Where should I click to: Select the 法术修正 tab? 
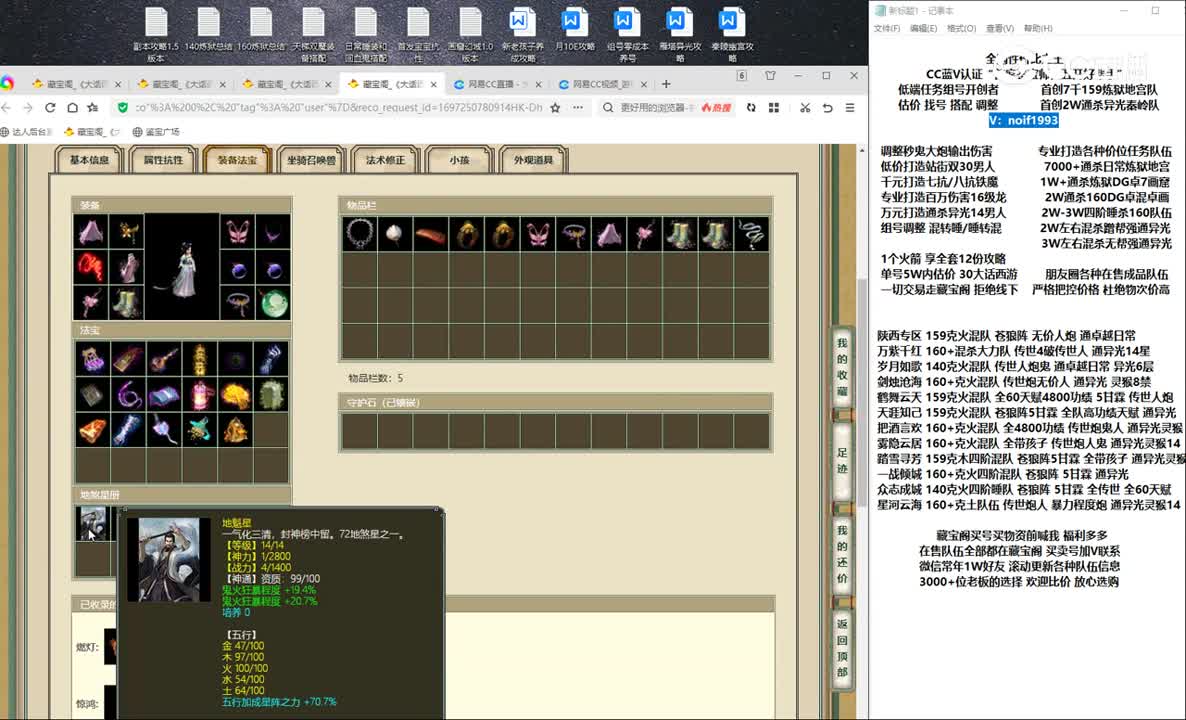(x=385, y=160)
